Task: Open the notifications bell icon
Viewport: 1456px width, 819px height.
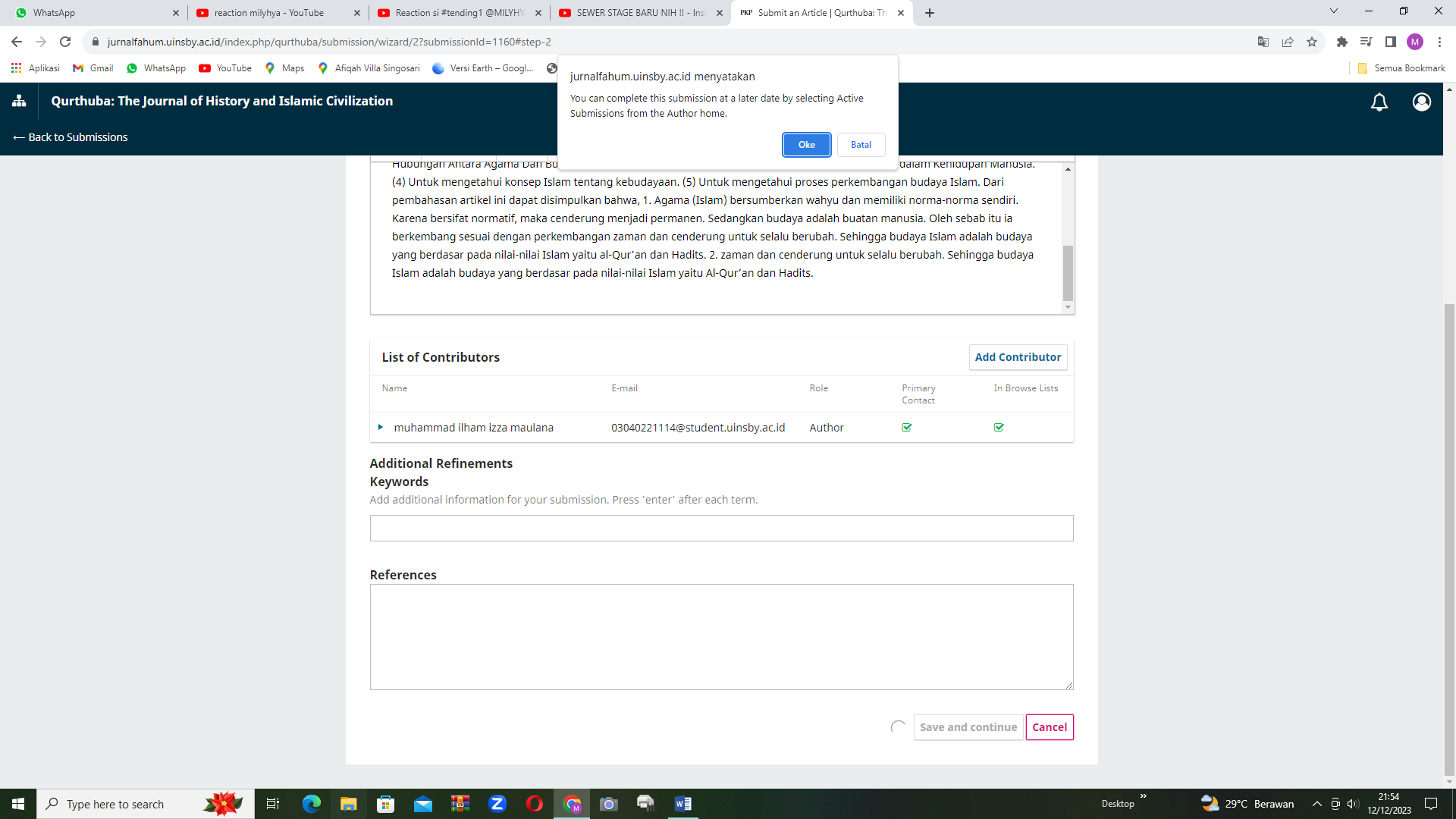Action: coord(1379,102)
